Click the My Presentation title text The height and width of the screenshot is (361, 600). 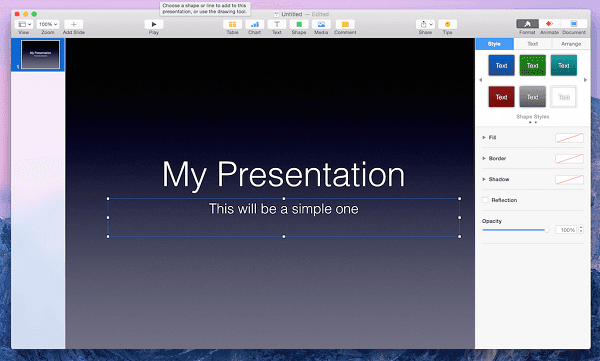point(283,175)
